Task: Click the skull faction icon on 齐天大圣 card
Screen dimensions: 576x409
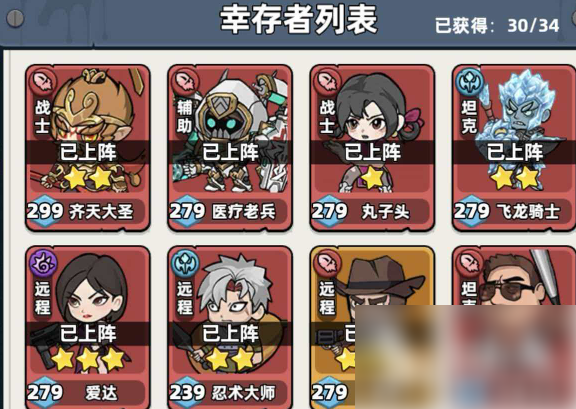Action: (43, 81)
